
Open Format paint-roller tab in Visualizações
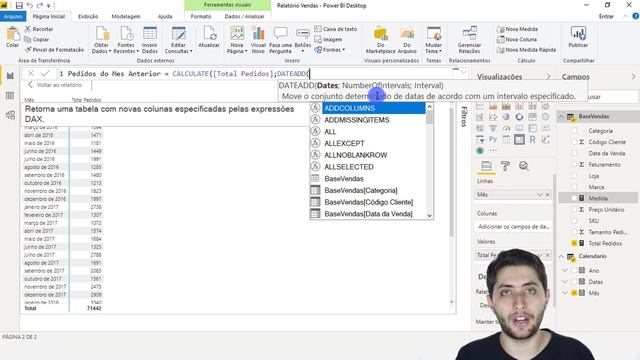[x=505, y=166]
